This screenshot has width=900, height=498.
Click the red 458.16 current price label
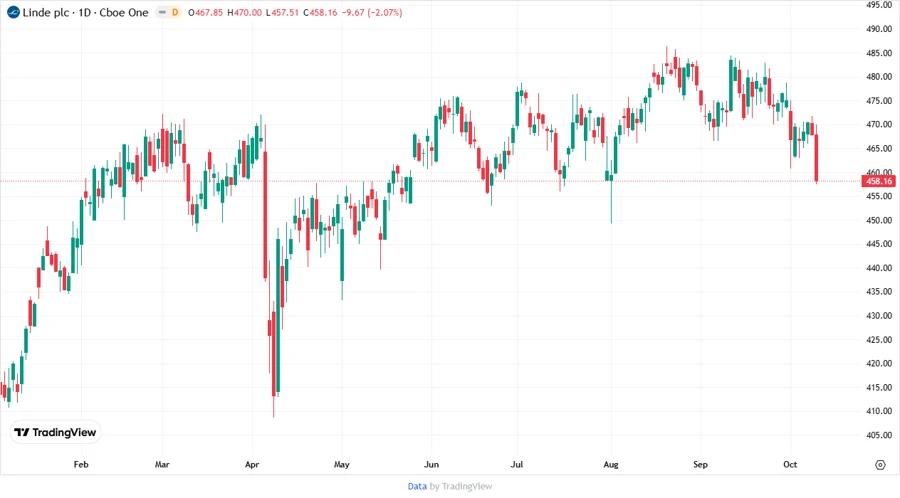coord(878,181)
